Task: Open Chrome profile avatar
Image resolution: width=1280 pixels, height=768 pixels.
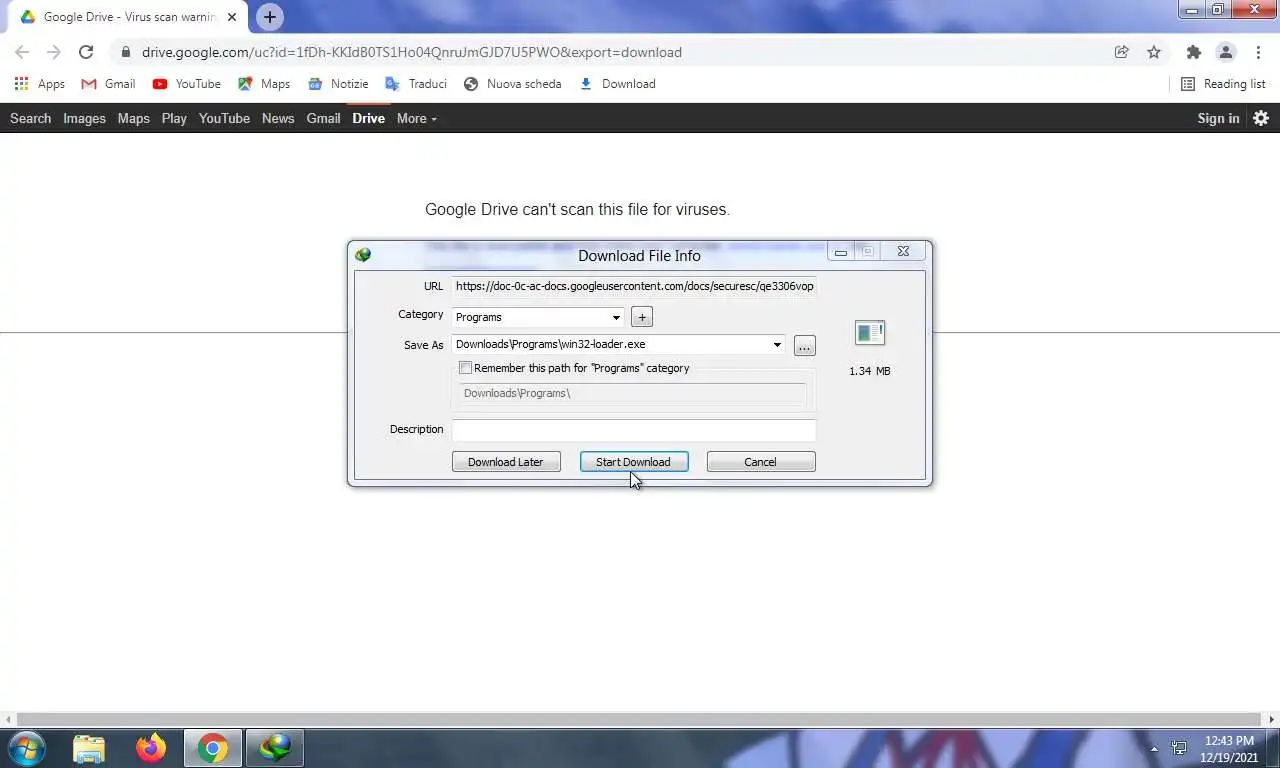Action: (x=1225, y=52)
